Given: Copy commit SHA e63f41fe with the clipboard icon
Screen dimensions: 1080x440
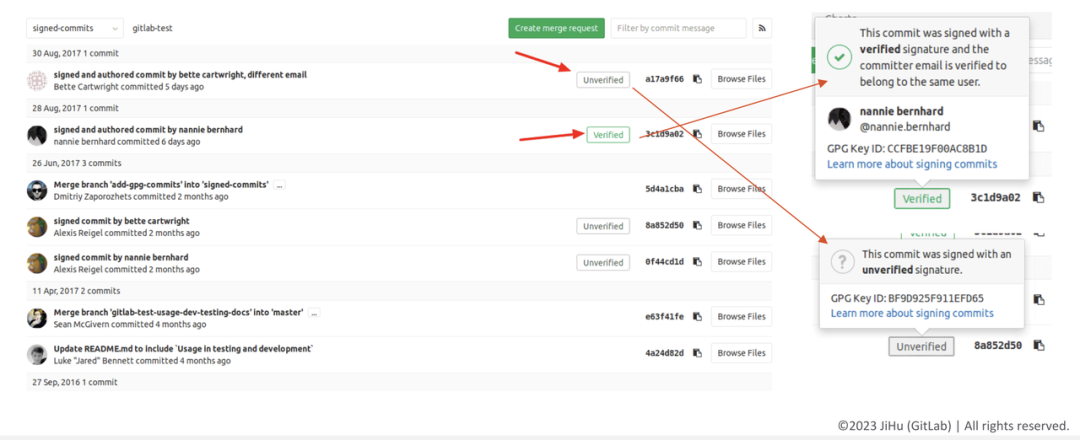Looking at the screenshot, I should [697, 317].
